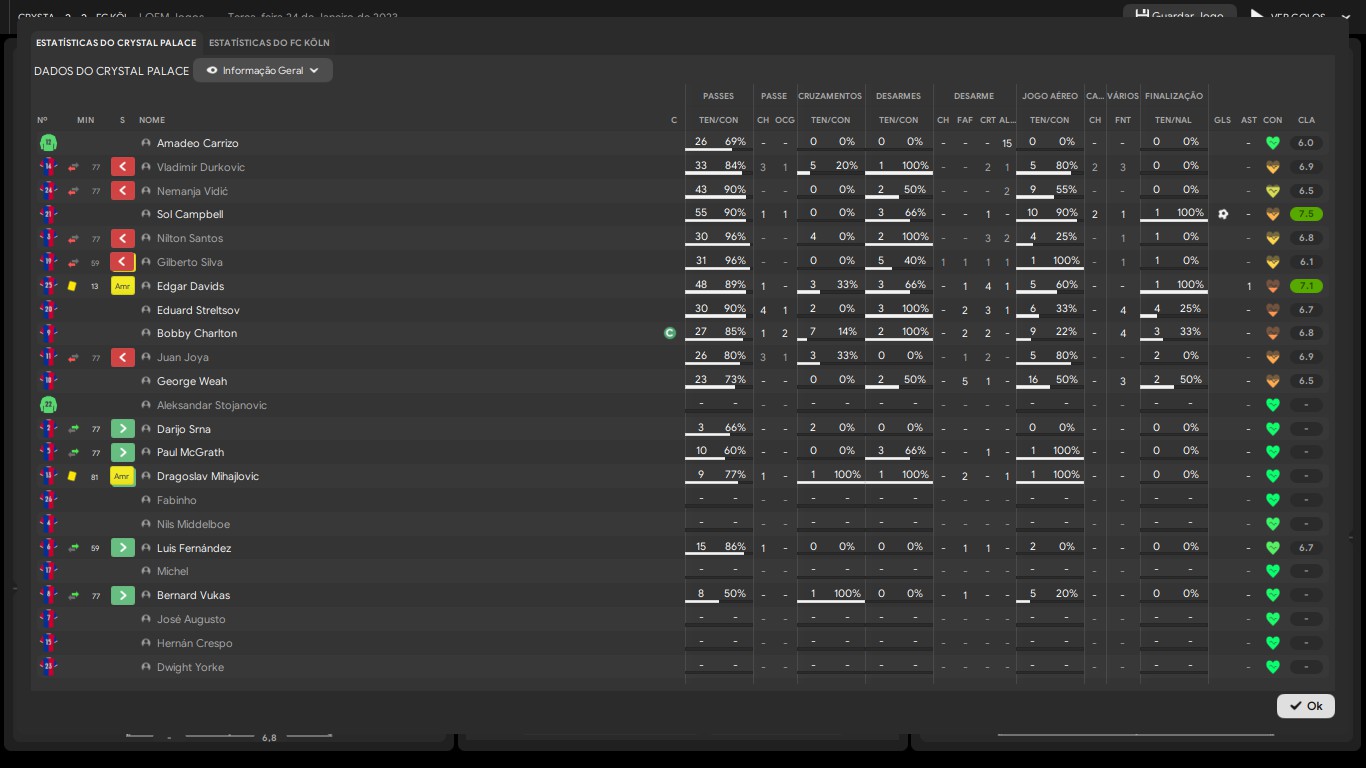Click Sol Campbell's striped shirt number icon
Screen dimensions: 1366x768
[48, 214]
